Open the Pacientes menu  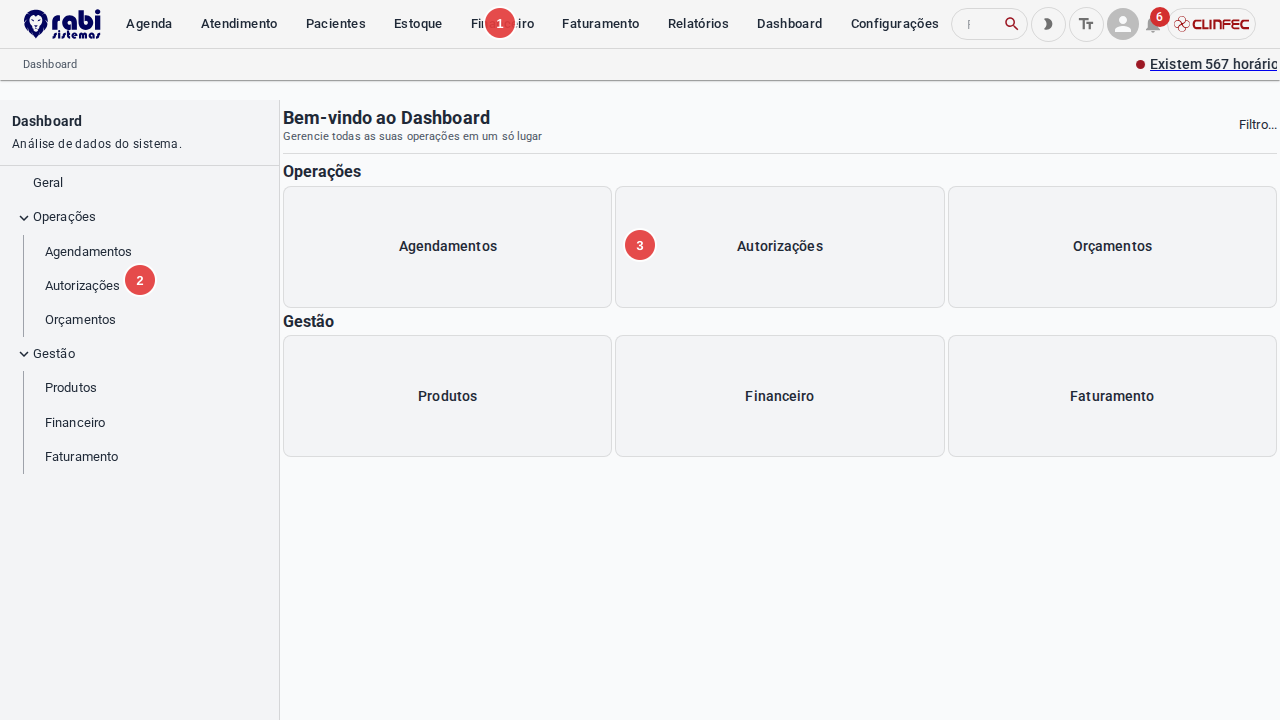pyautogui.click(x=336, y=24)
